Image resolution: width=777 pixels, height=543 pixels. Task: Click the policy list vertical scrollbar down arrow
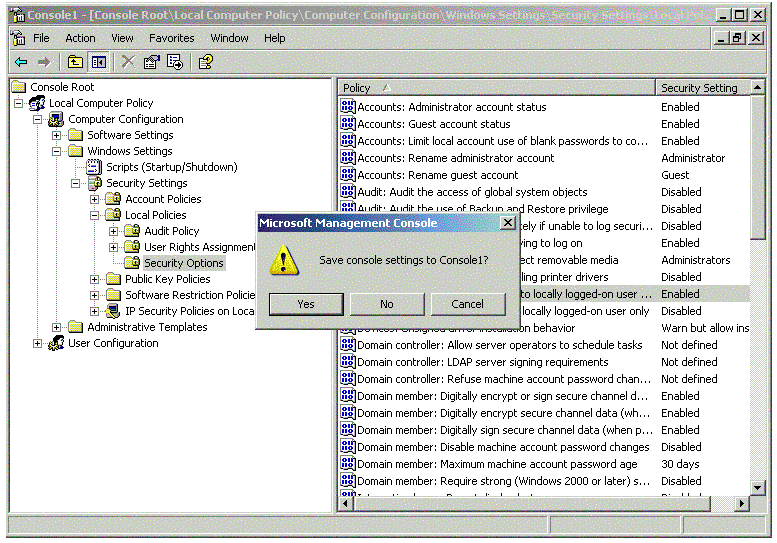click(759, 488)
